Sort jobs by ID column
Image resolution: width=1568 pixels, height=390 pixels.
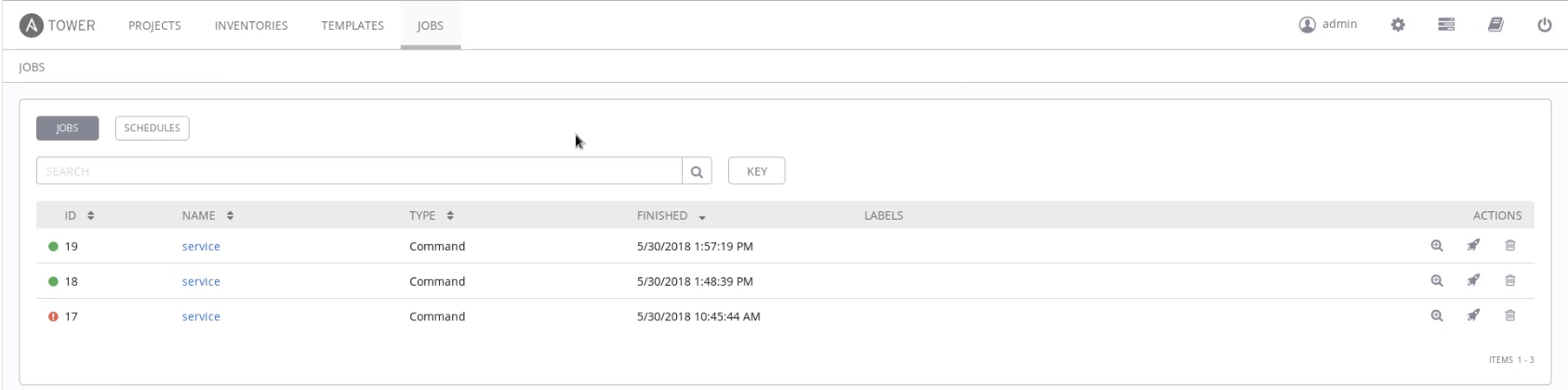point(80,216)
